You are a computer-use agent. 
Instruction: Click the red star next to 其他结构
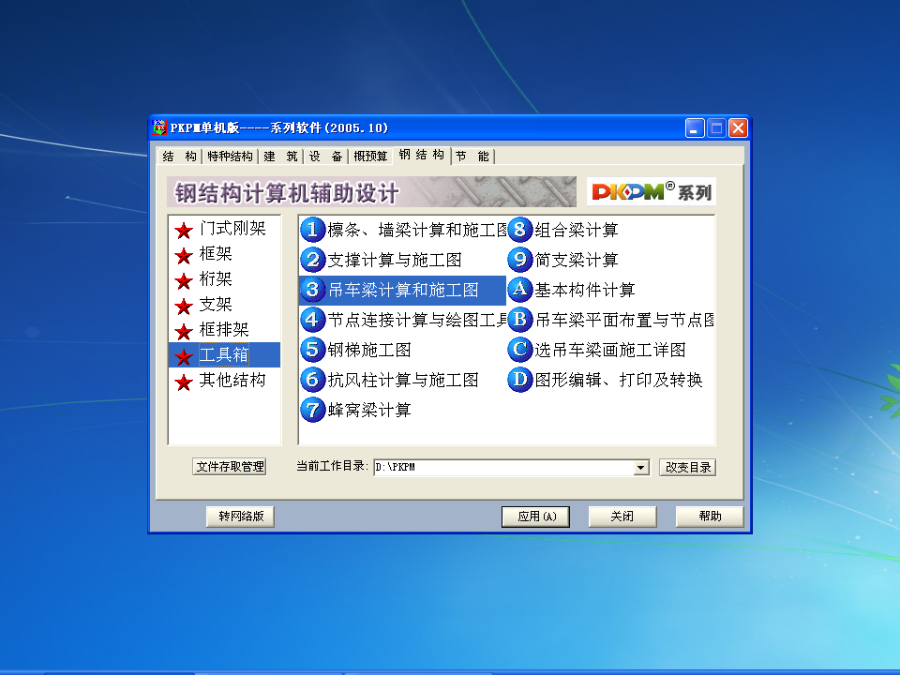point(184,382)
